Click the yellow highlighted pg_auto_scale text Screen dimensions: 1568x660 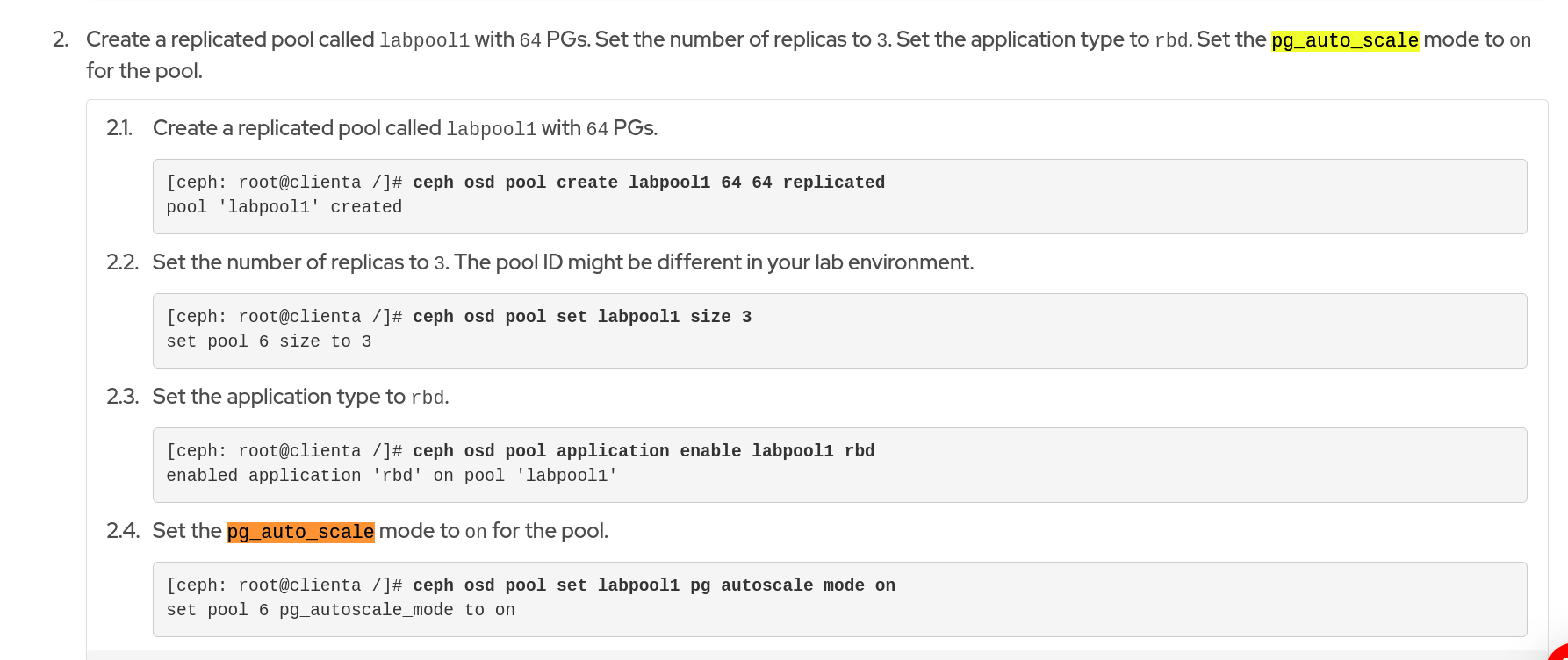1344,40
